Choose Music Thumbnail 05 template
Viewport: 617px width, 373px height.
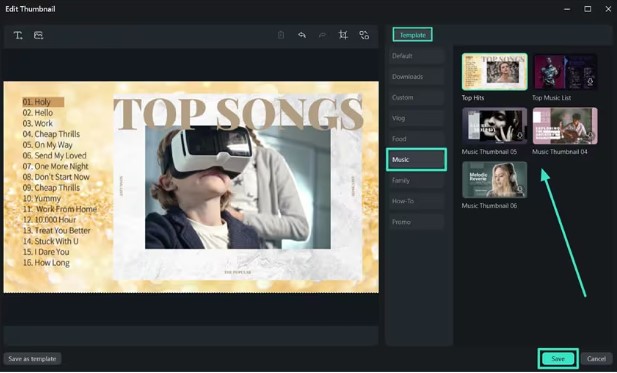tap(495, 126)
